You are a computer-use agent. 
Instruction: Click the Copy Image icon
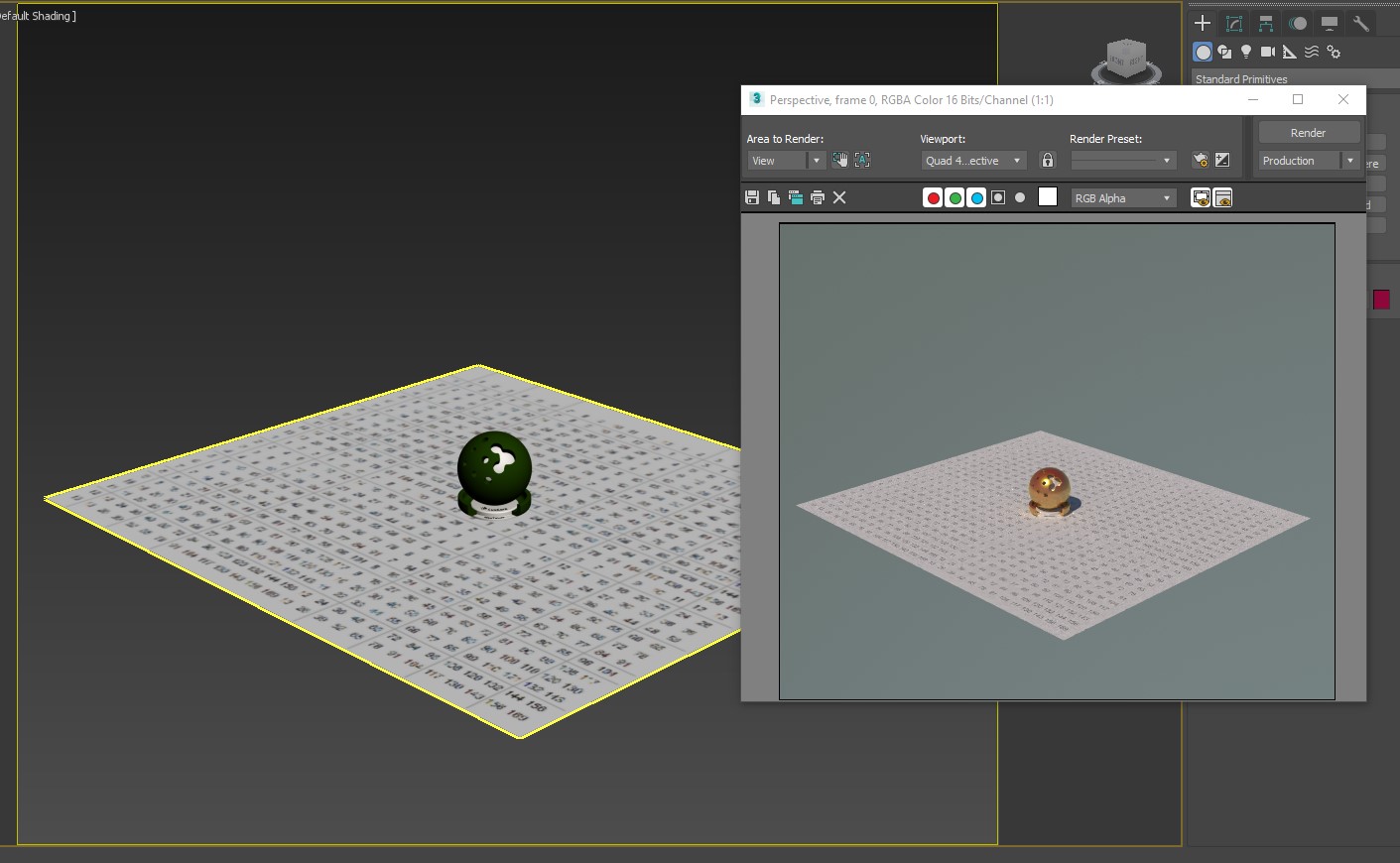tap(774, 197)
